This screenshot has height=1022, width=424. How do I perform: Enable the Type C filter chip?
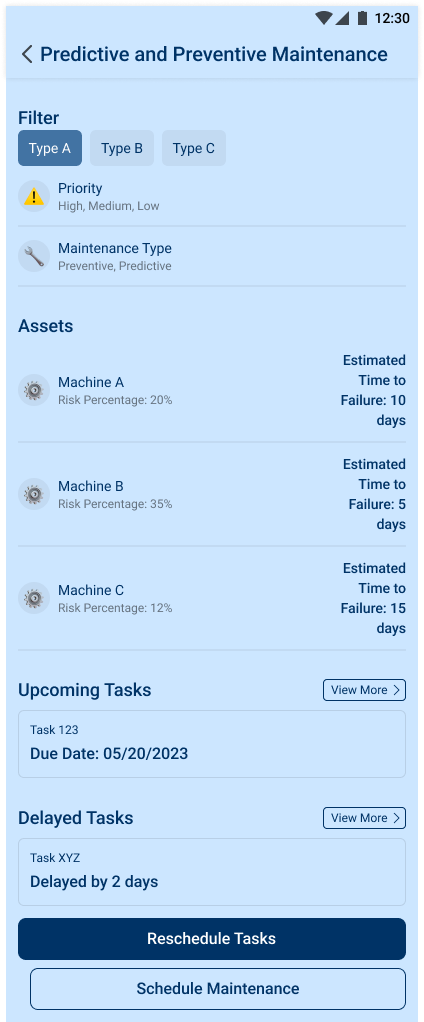pos(193,148)
